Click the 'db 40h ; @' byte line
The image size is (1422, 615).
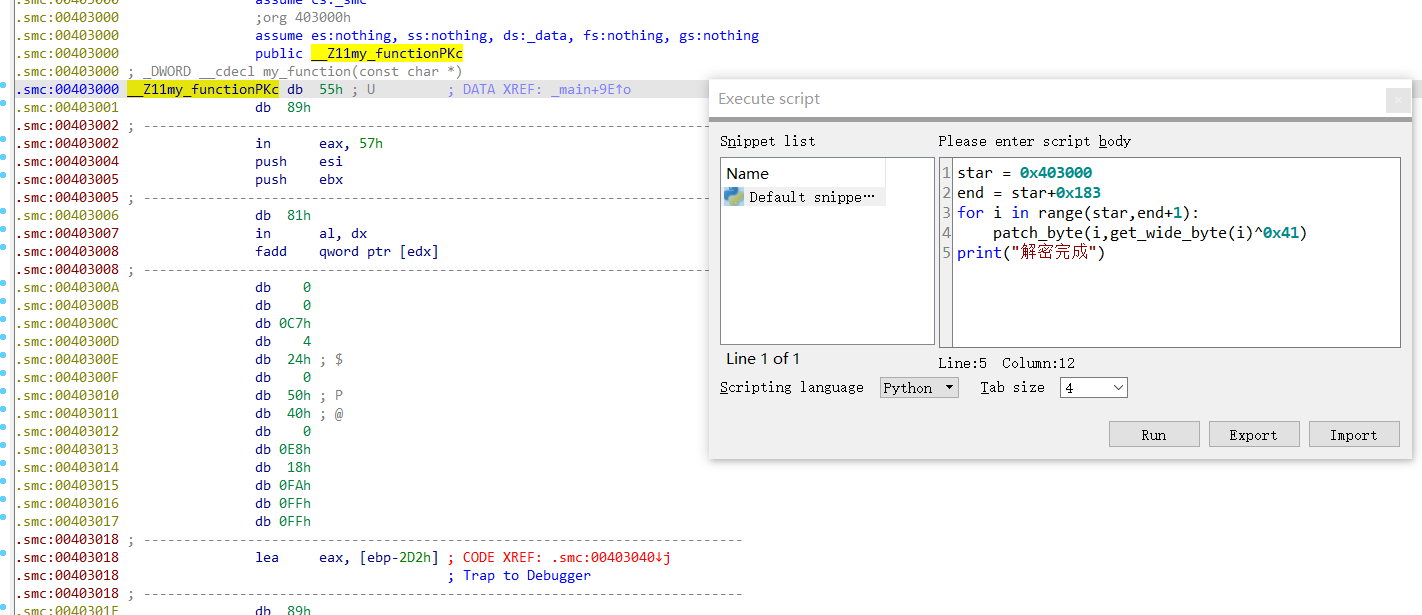coord(299,413)
